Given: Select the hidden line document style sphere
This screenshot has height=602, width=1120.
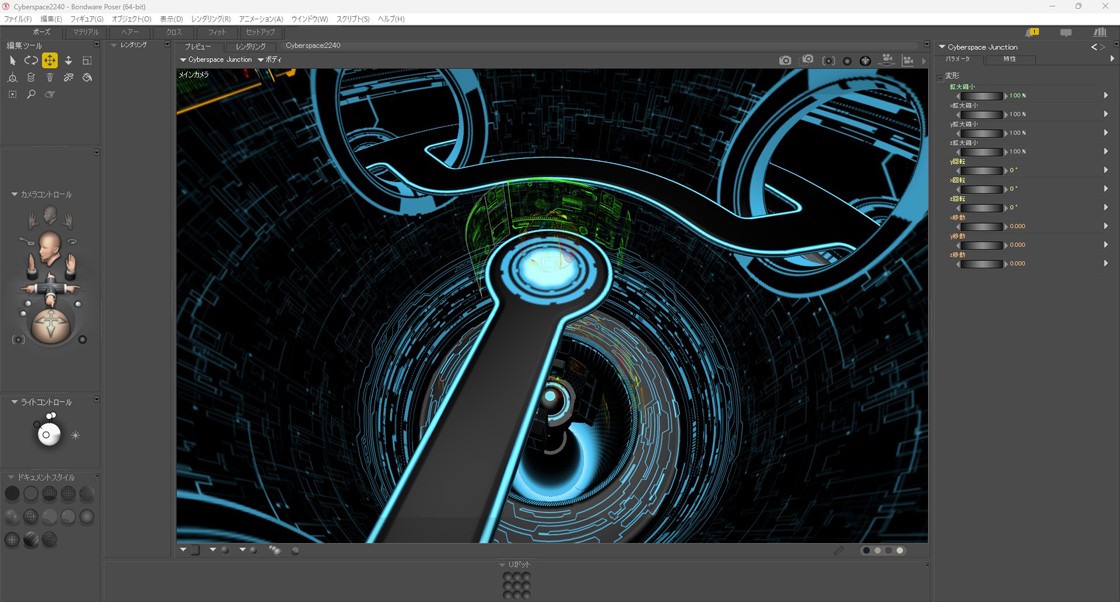Looking at the screenshot, I should pyautogui.click(x=68, y=493).
